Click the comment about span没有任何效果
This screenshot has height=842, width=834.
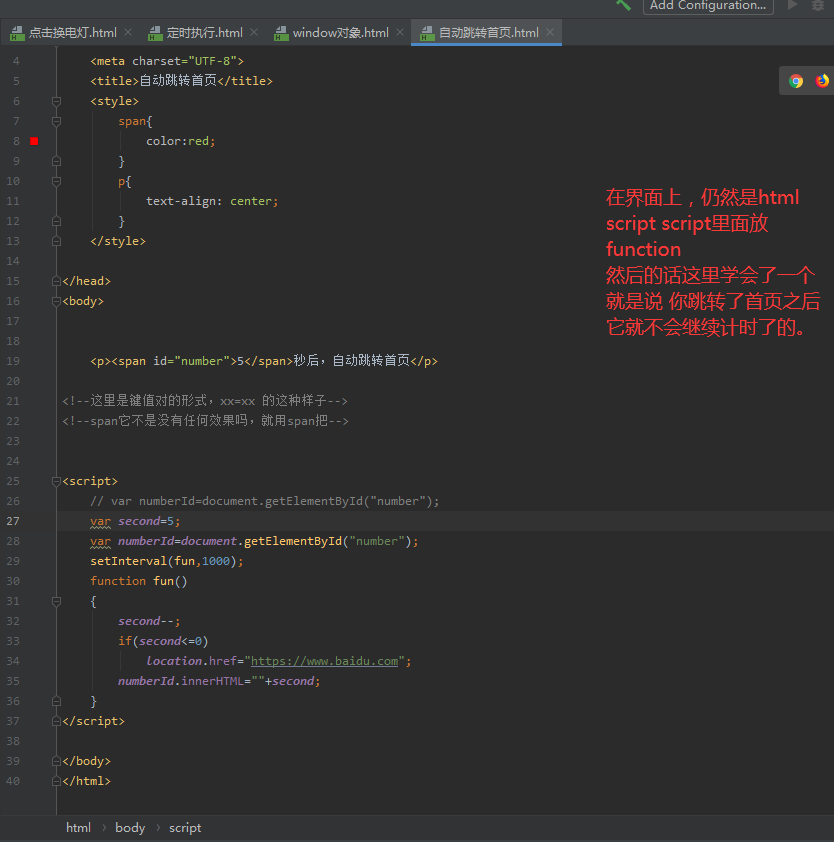205,421
